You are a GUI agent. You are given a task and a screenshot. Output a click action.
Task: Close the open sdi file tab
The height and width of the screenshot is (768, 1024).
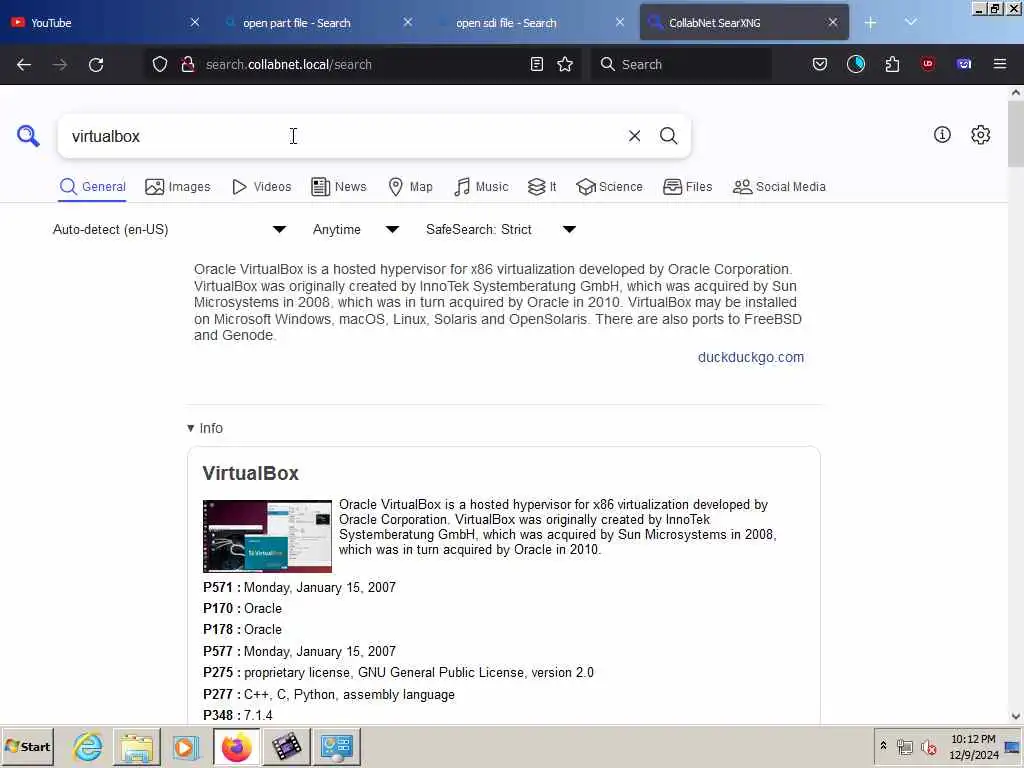[x=620, y=23]
